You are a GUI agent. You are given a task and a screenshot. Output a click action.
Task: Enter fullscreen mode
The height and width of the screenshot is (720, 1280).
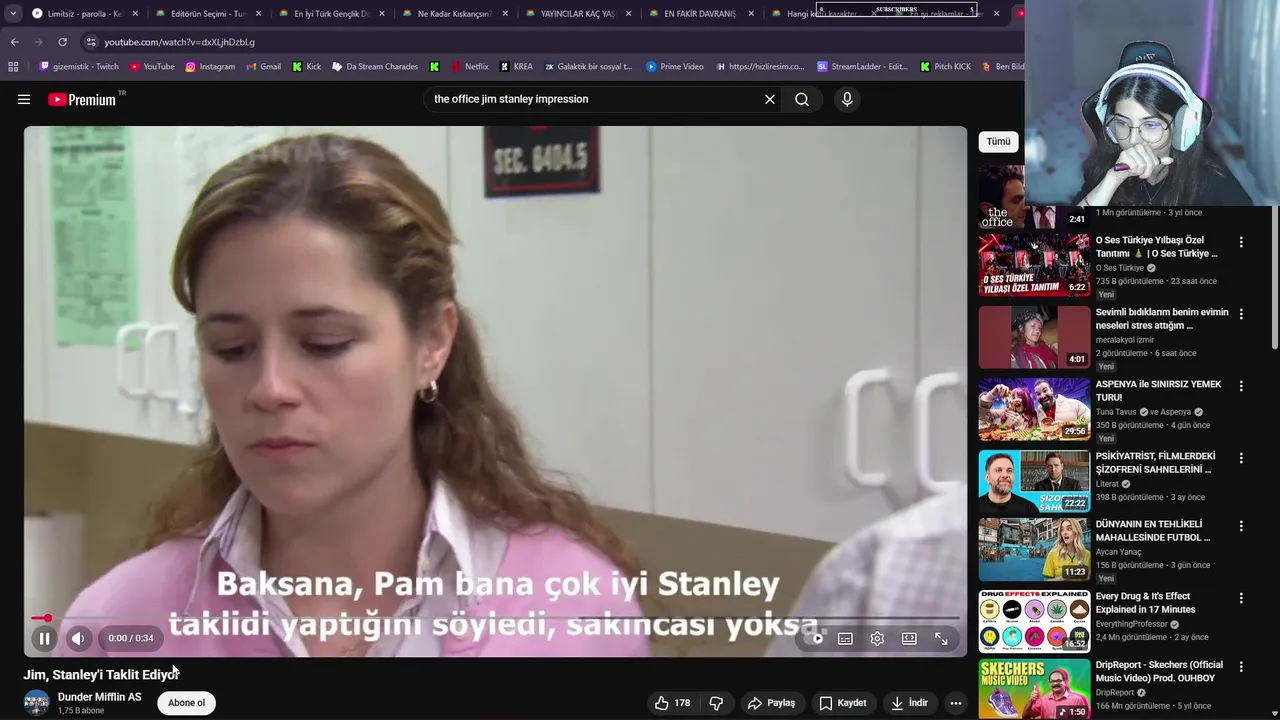941,638
